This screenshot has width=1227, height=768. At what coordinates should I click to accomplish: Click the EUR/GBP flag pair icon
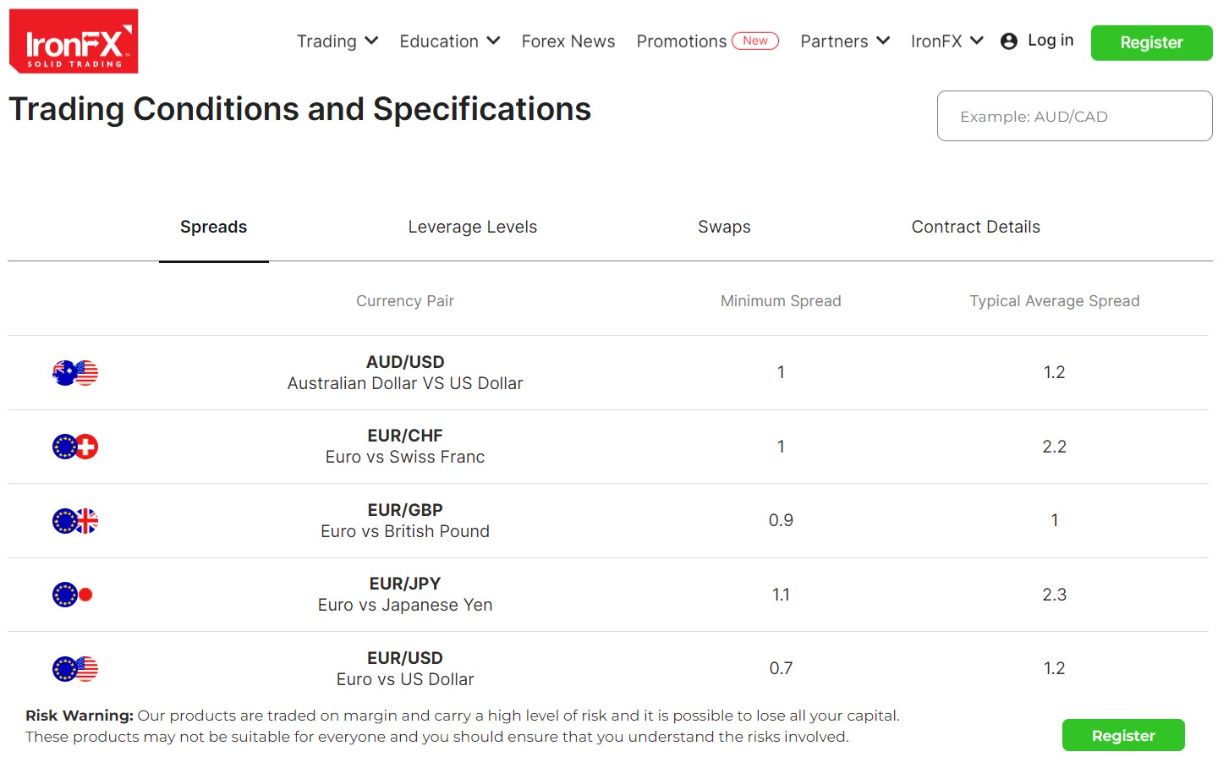75,521
